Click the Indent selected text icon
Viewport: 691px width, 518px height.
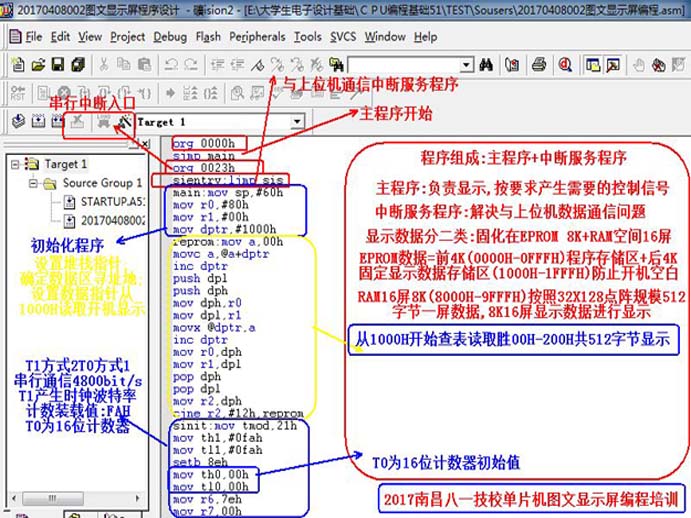pos(217,65)
